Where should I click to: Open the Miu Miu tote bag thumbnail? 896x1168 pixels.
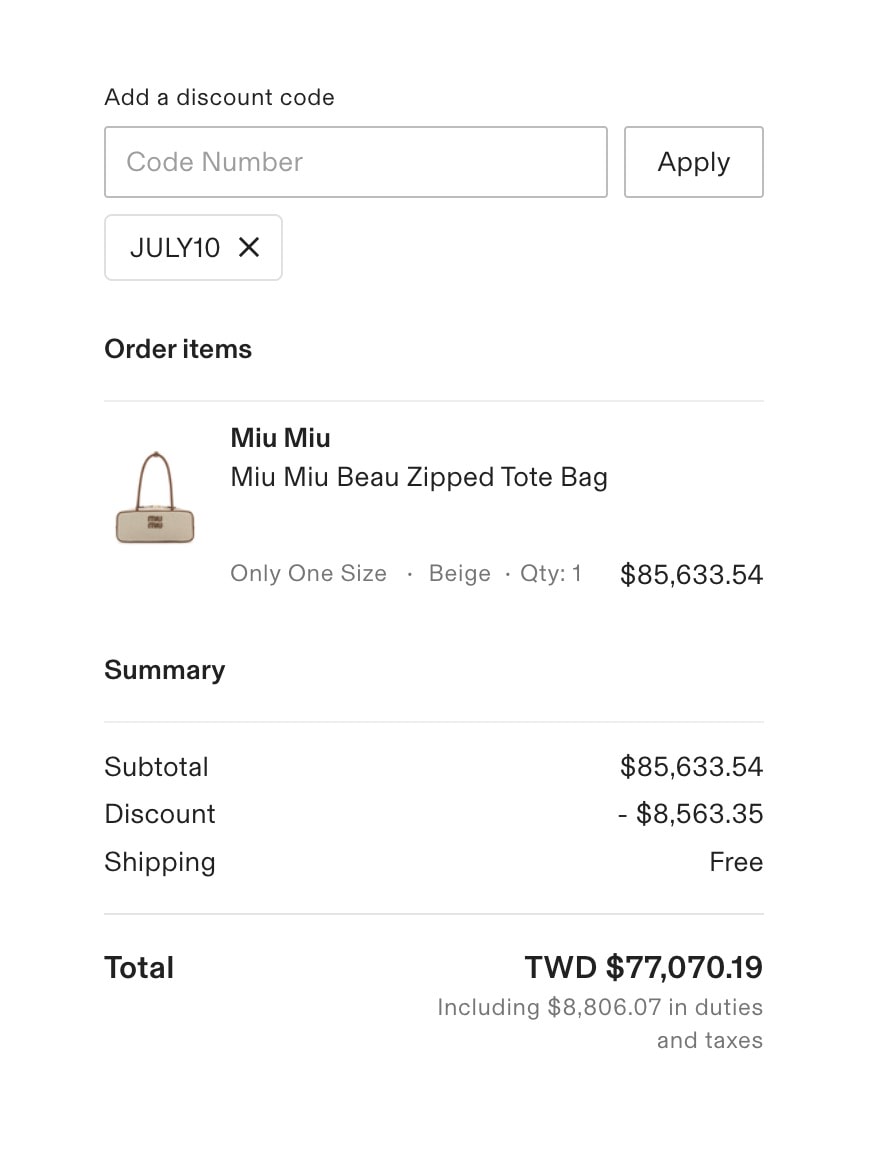coord(155,497)
